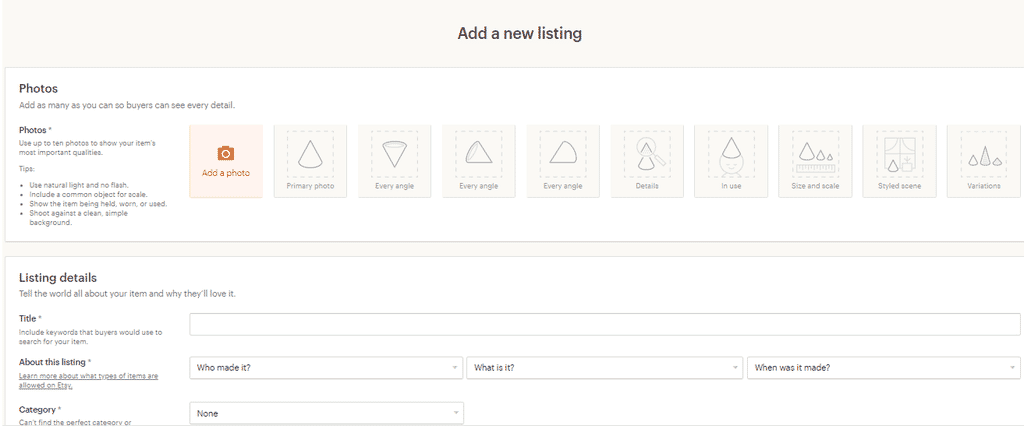Select the Size and scale photo slot

(x=816, y=161)
